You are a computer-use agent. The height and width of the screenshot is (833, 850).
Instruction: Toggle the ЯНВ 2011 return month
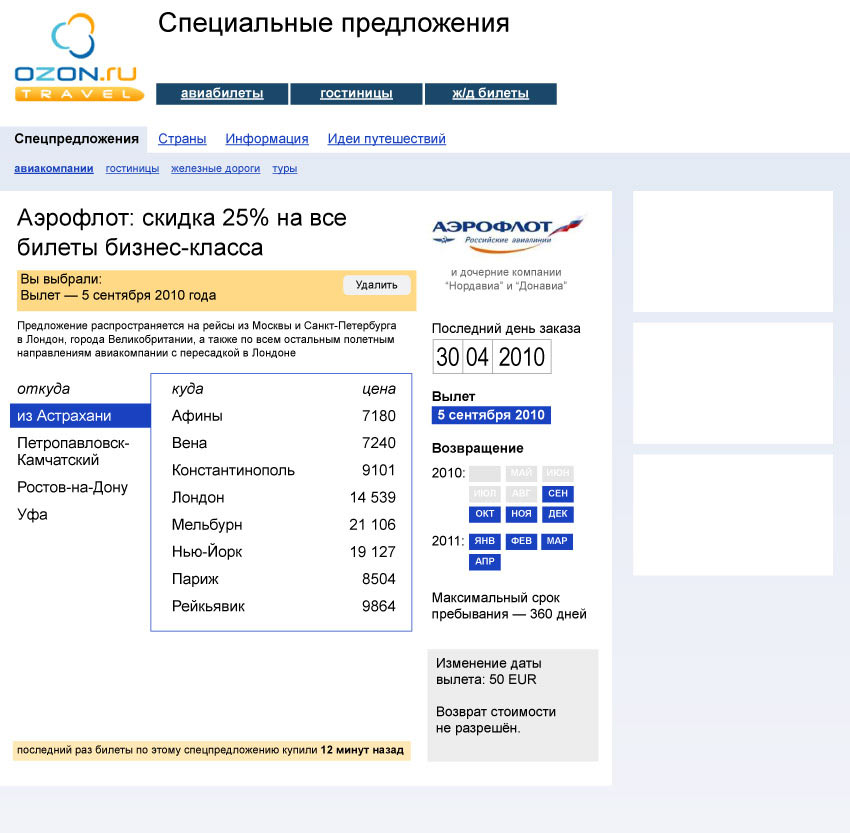[485, 541]
